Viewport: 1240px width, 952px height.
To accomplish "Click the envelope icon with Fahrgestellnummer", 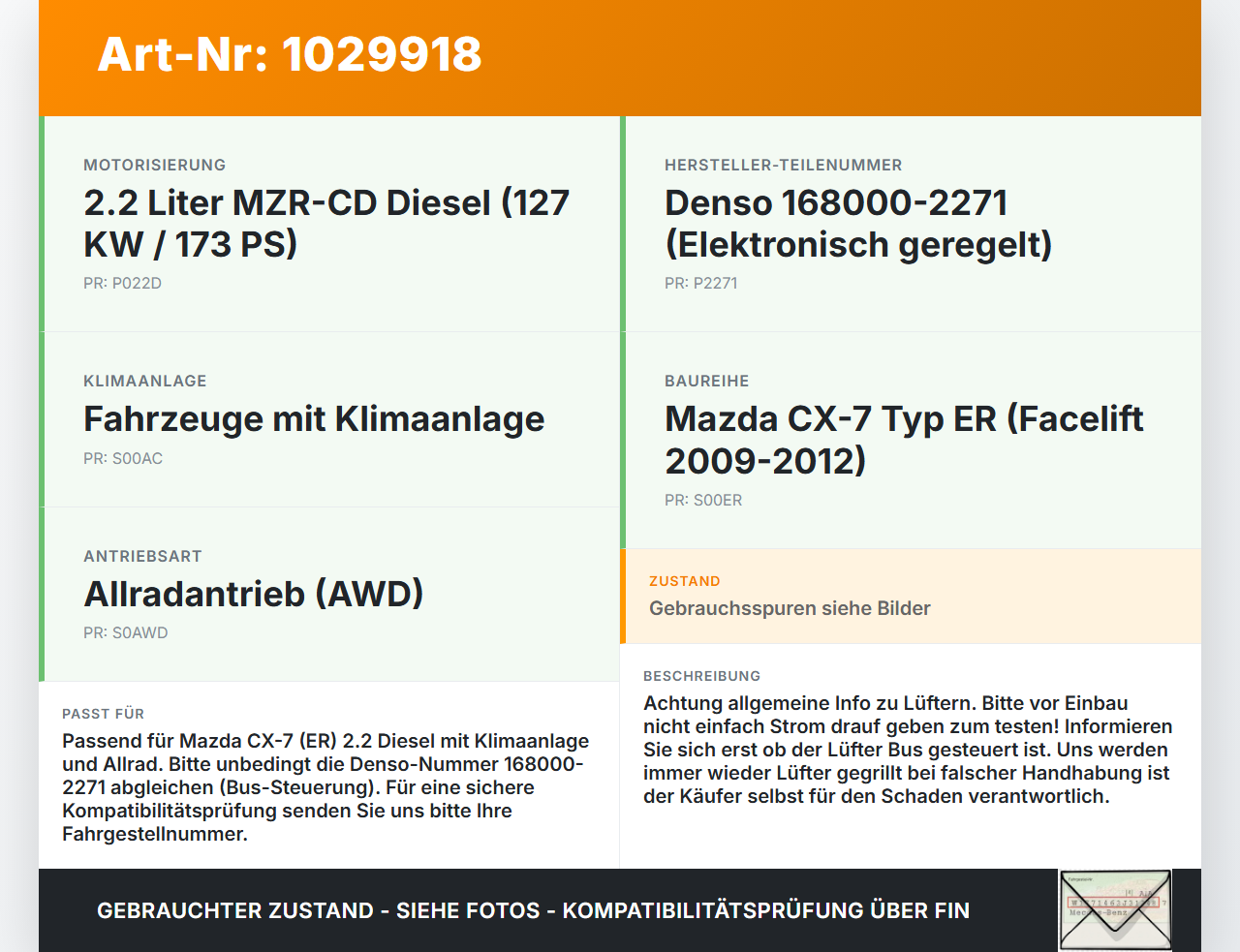I will coord(1115,910).
